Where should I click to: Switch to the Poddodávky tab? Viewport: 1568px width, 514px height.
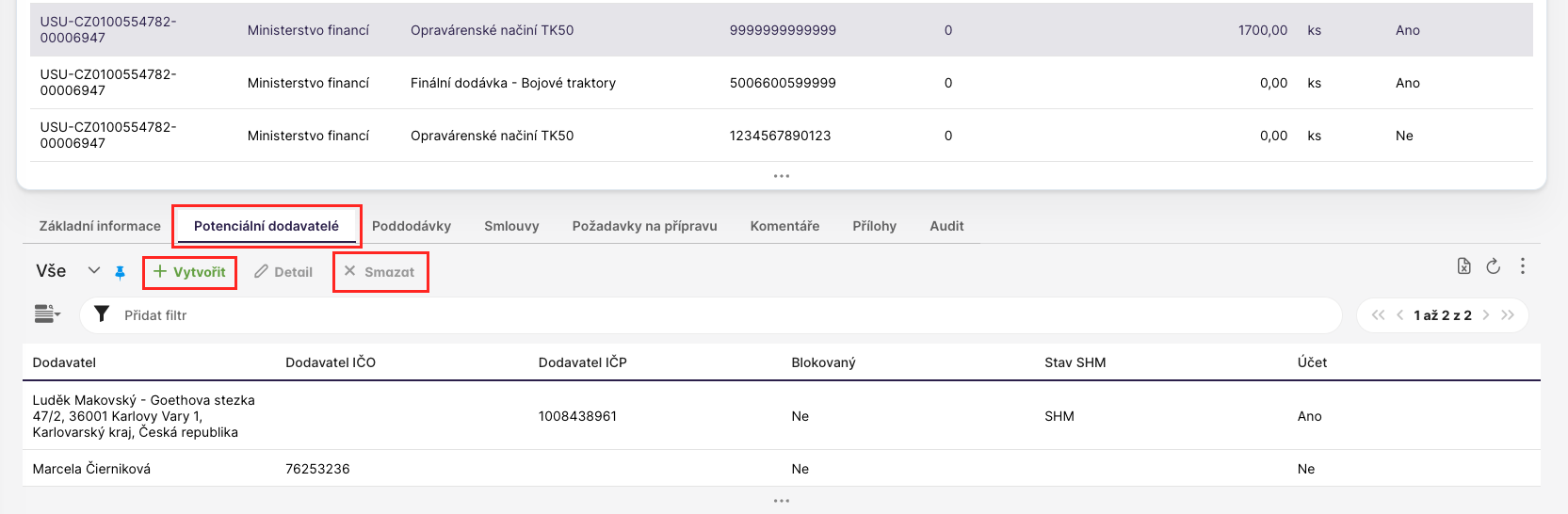point(411,226)
